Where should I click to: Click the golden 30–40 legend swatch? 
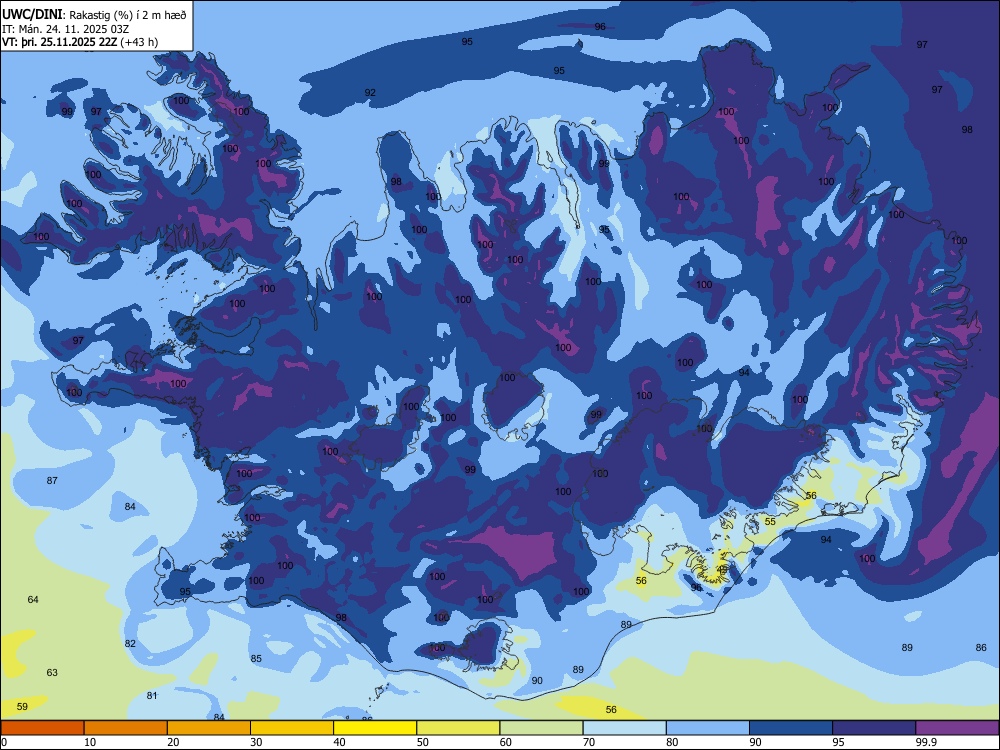(x=292, y=728)
